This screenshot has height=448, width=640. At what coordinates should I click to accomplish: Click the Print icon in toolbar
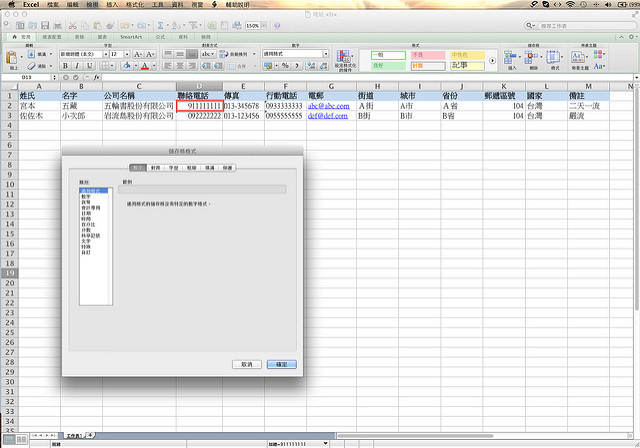pyautogui.click(x=58, y=25)
